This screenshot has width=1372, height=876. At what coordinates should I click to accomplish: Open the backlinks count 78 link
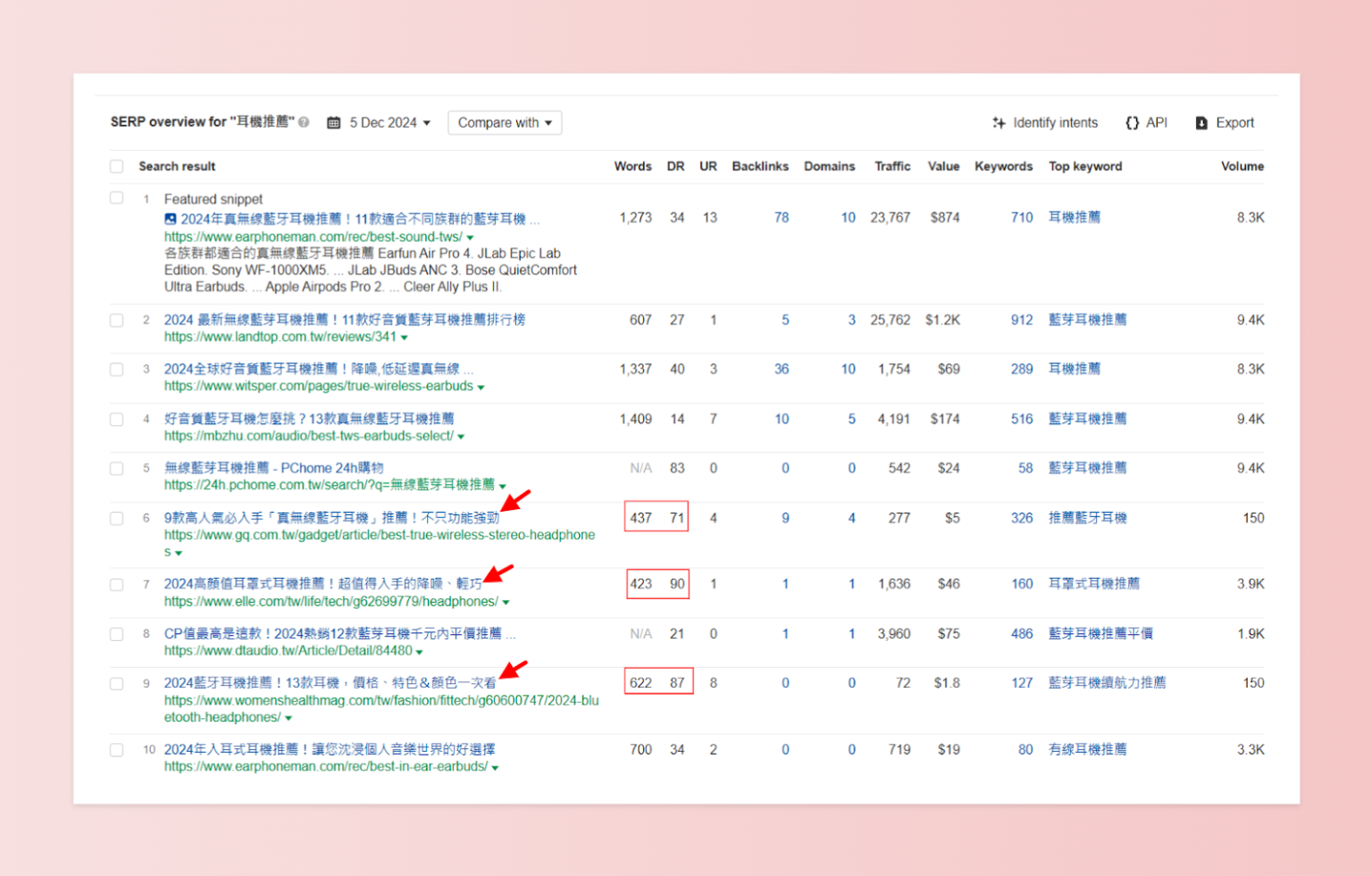[x=782, y=217]
